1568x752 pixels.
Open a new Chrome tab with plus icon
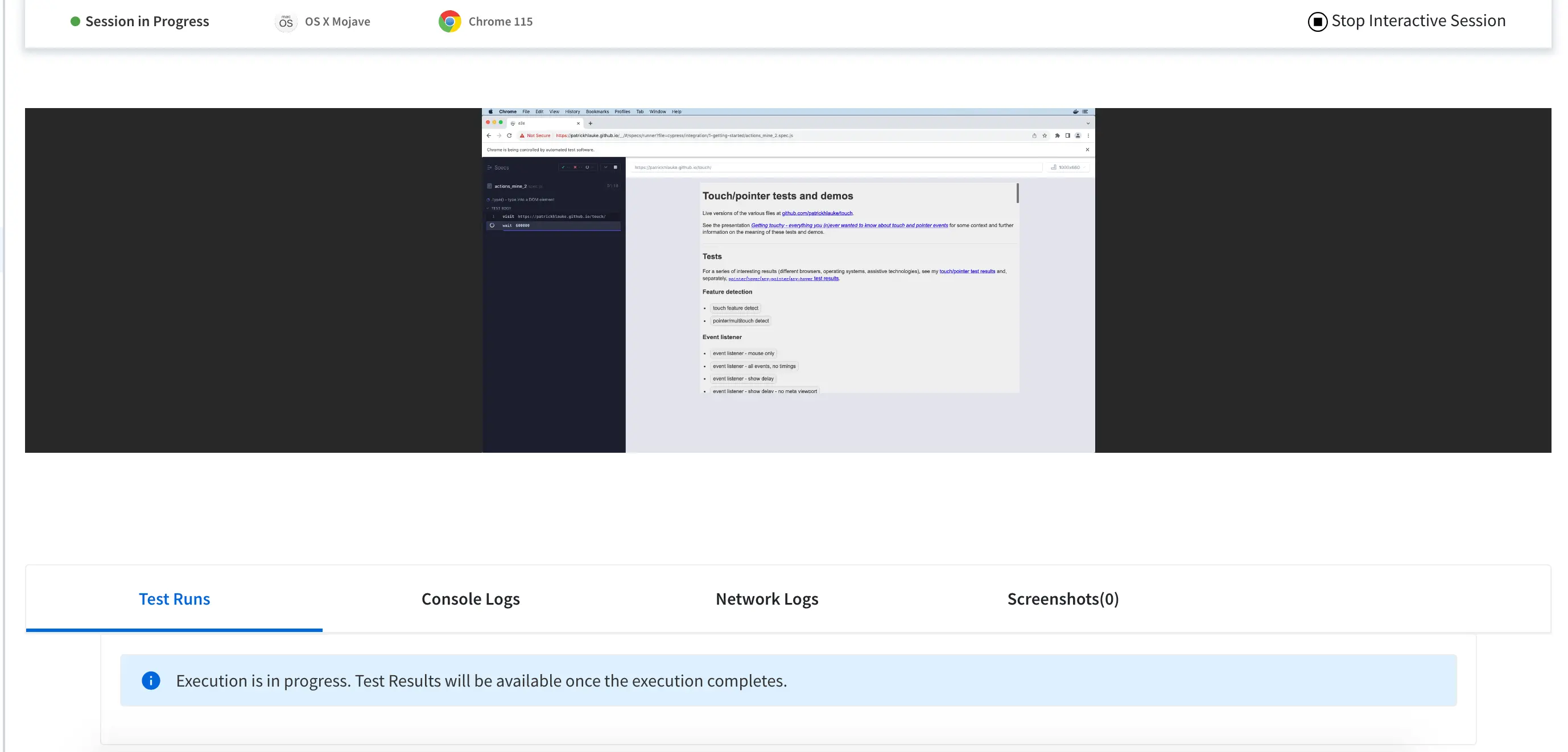pyautogui.click(x=591, y=123)
